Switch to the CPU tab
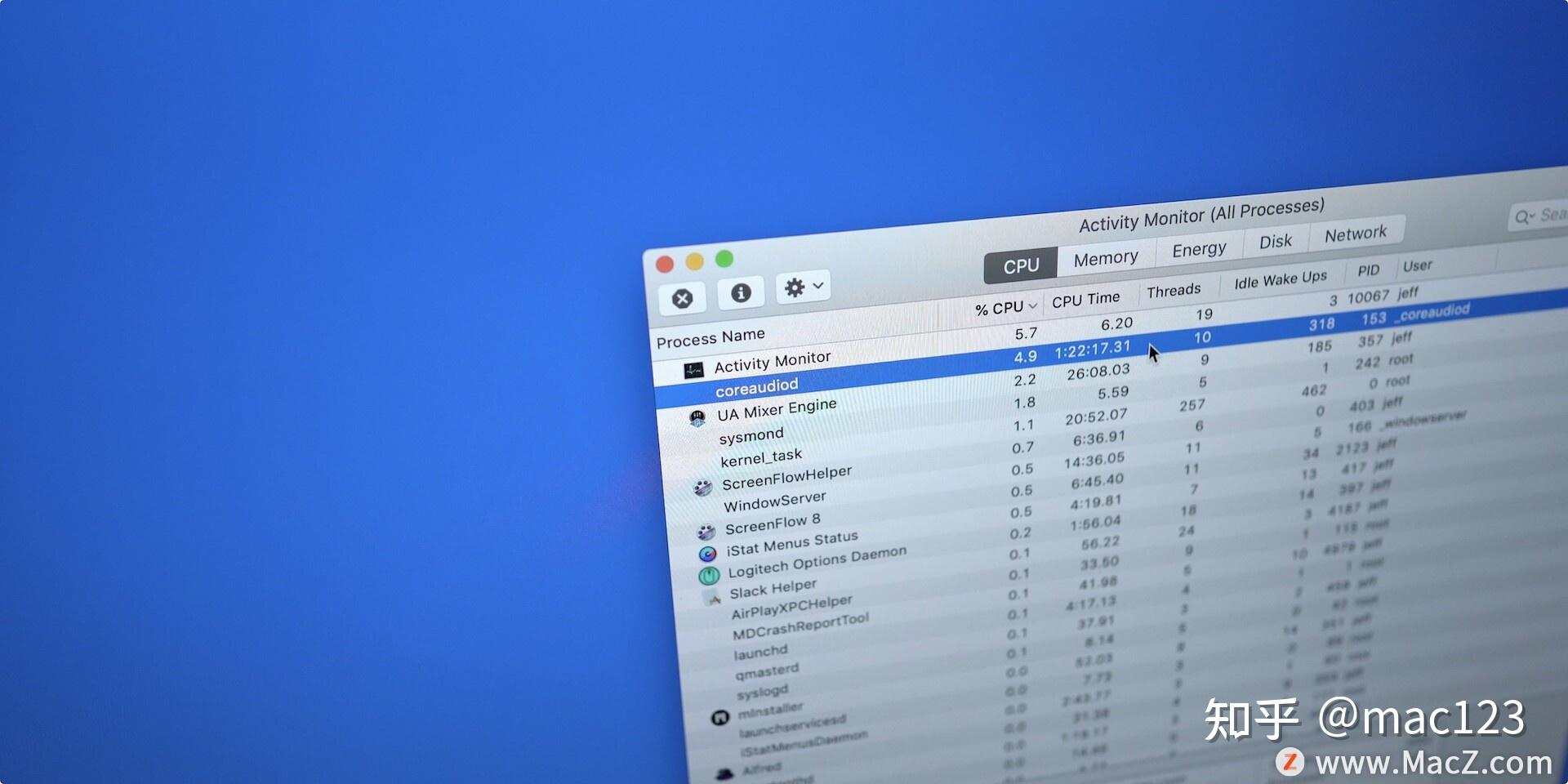This screenshot has height=784, width=1568. point(1021,266)
